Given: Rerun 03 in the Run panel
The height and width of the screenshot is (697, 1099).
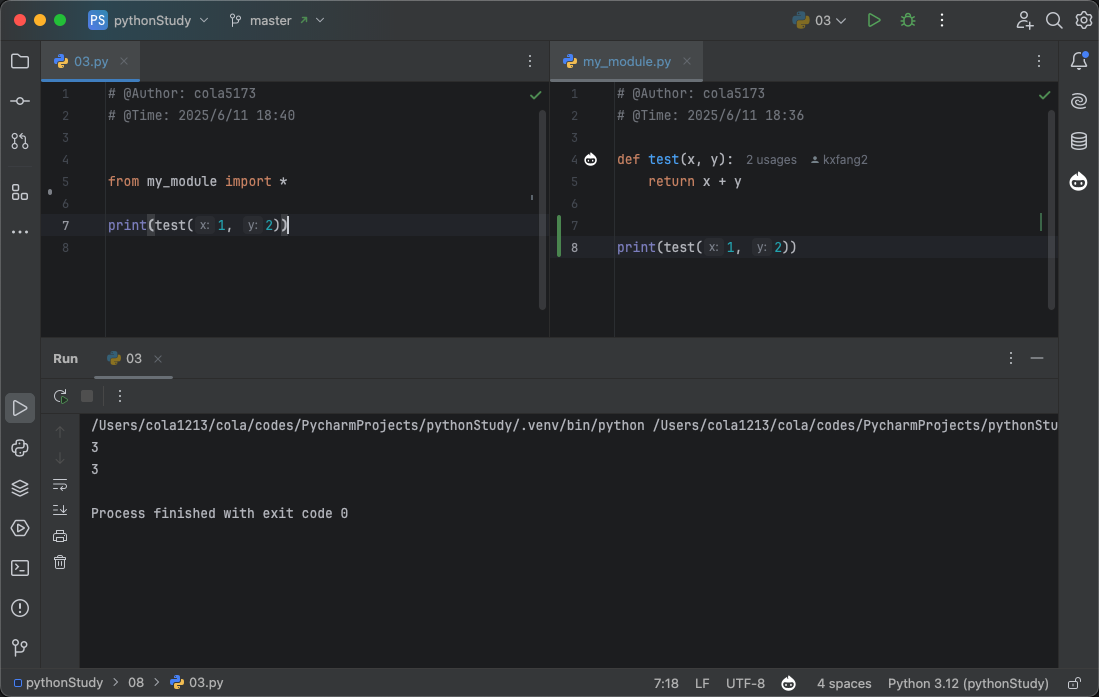Looking at the screenshot, I should click(60, 396).
